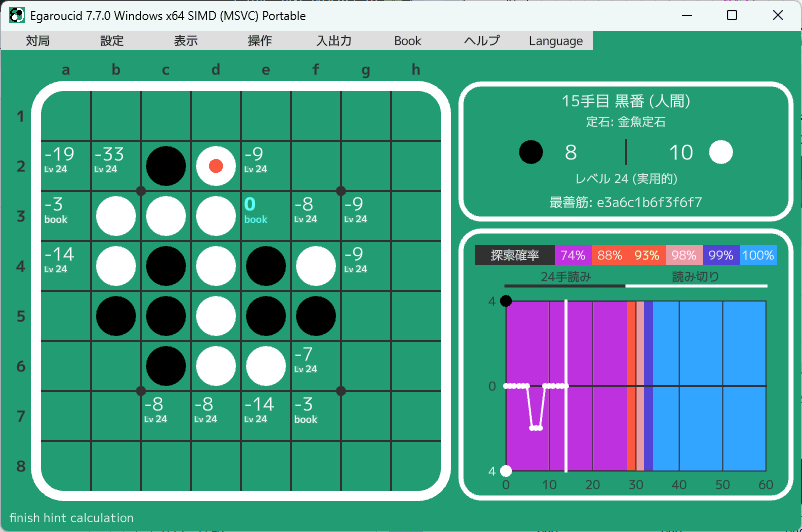This screenshot has width=802, height=532.
Task: Click the white disc icon in score panel
Action: point(720,152)
